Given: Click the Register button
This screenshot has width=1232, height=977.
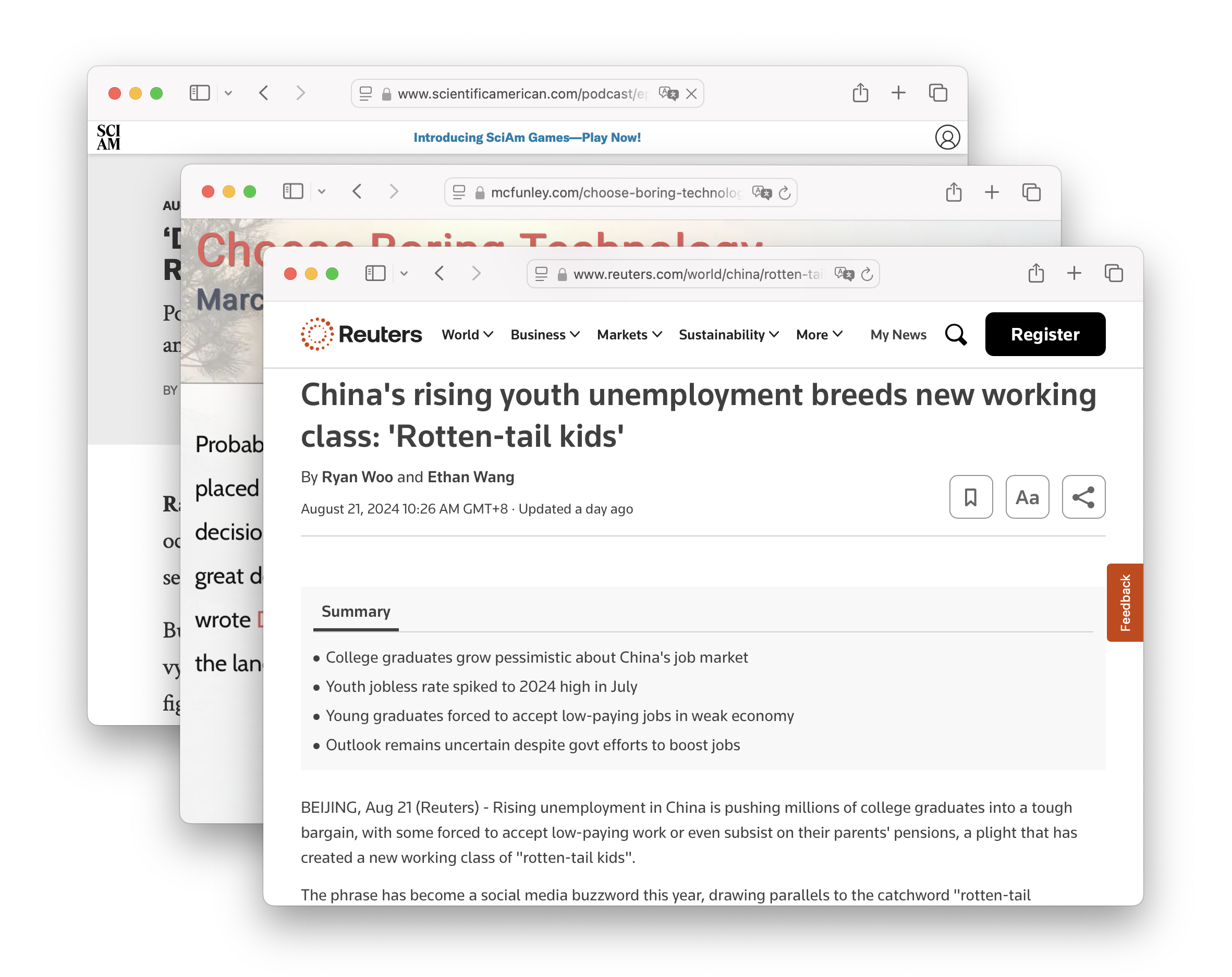Looking at the screenshot, I should (1045, 334).
